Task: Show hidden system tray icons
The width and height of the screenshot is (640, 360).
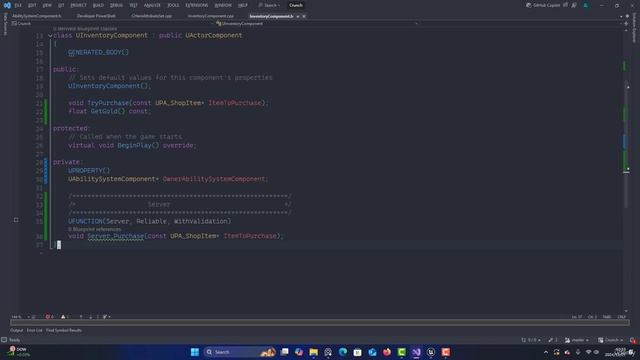Action: tap(546, 352)
